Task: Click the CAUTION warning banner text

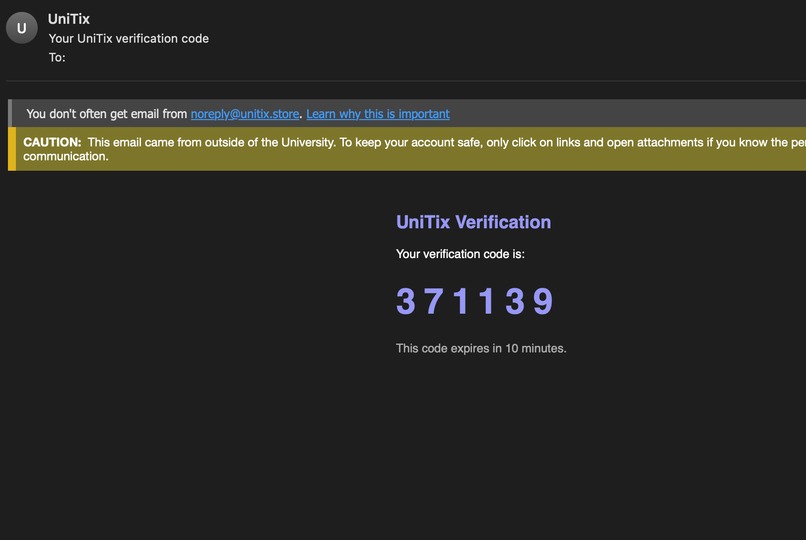Action: click(414, 149)
